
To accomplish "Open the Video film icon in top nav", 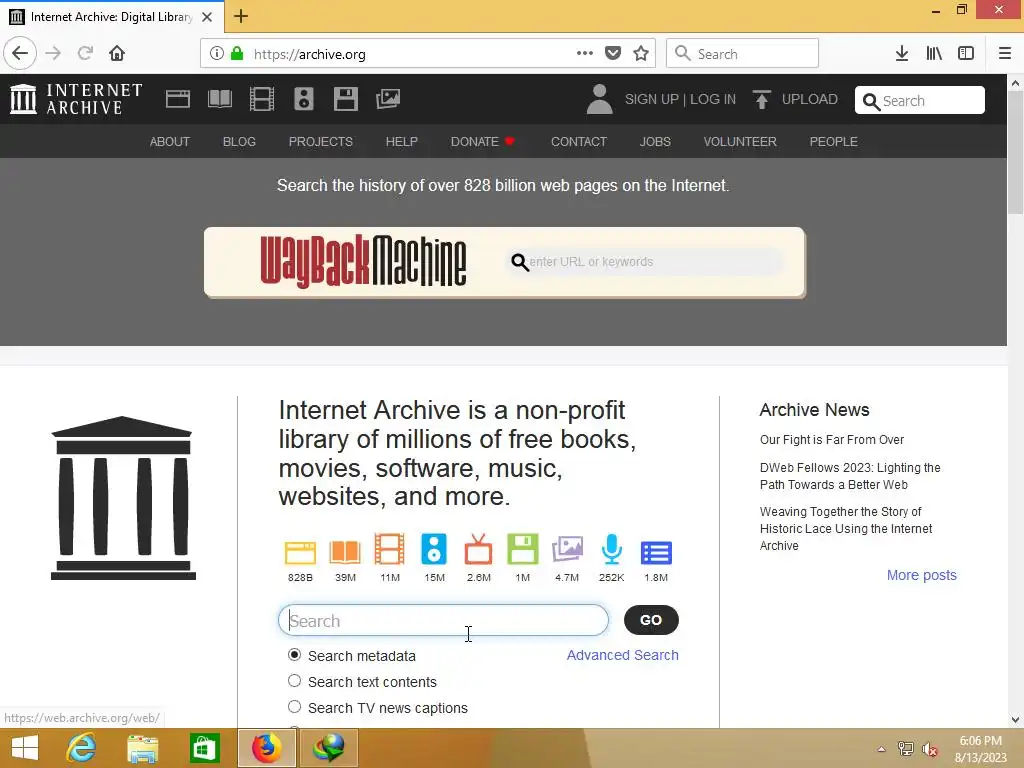I will pos(262,99).
